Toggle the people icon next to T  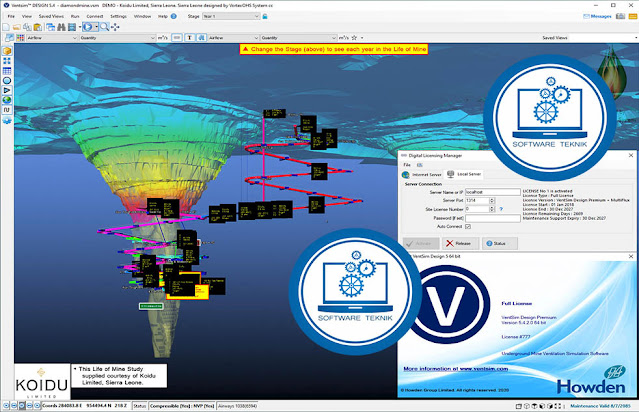201,37
